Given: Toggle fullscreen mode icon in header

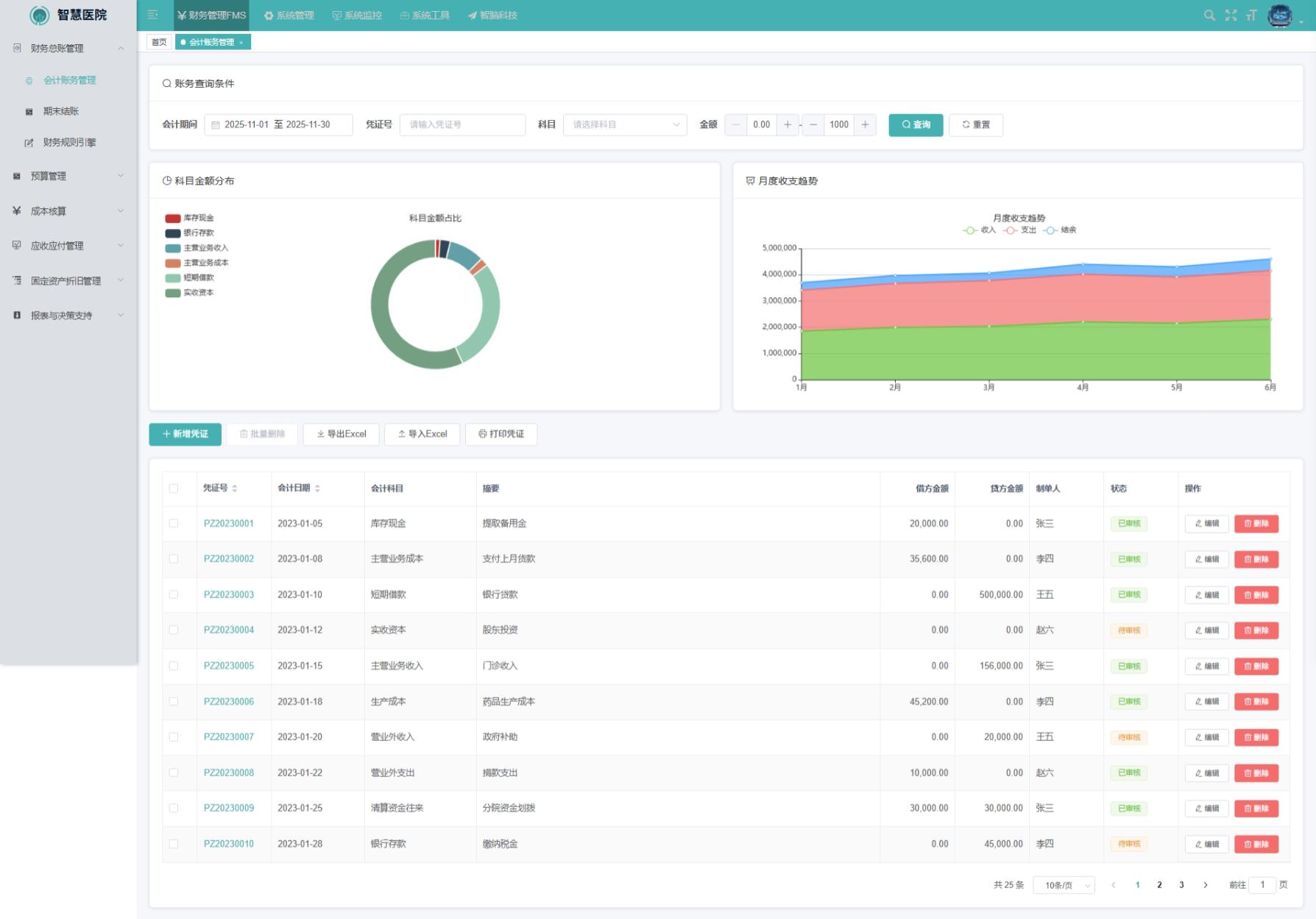Looking at the screenshot, I should (x=1231, y=15).
